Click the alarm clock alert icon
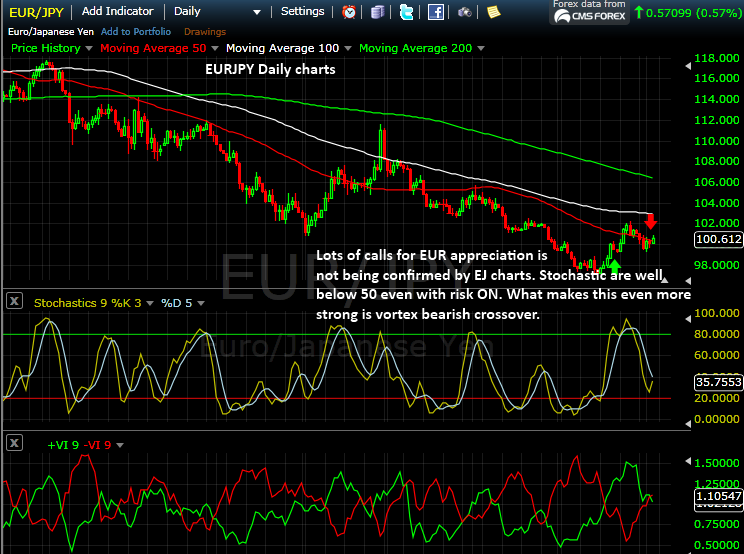This screenshot has width=744, height=554. point(349,12)
